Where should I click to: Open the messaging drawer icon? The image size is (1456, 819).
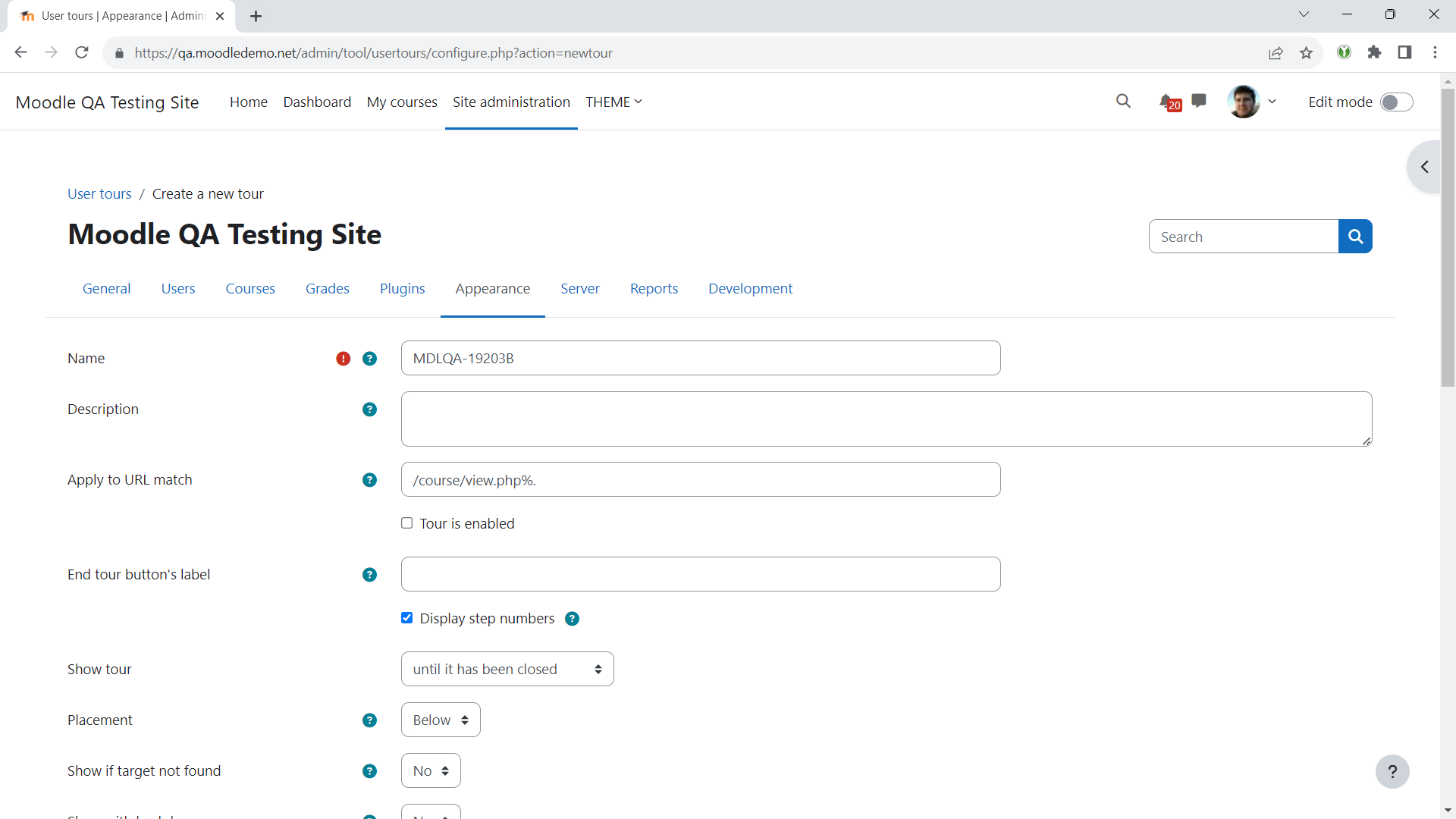[1199, 101]
